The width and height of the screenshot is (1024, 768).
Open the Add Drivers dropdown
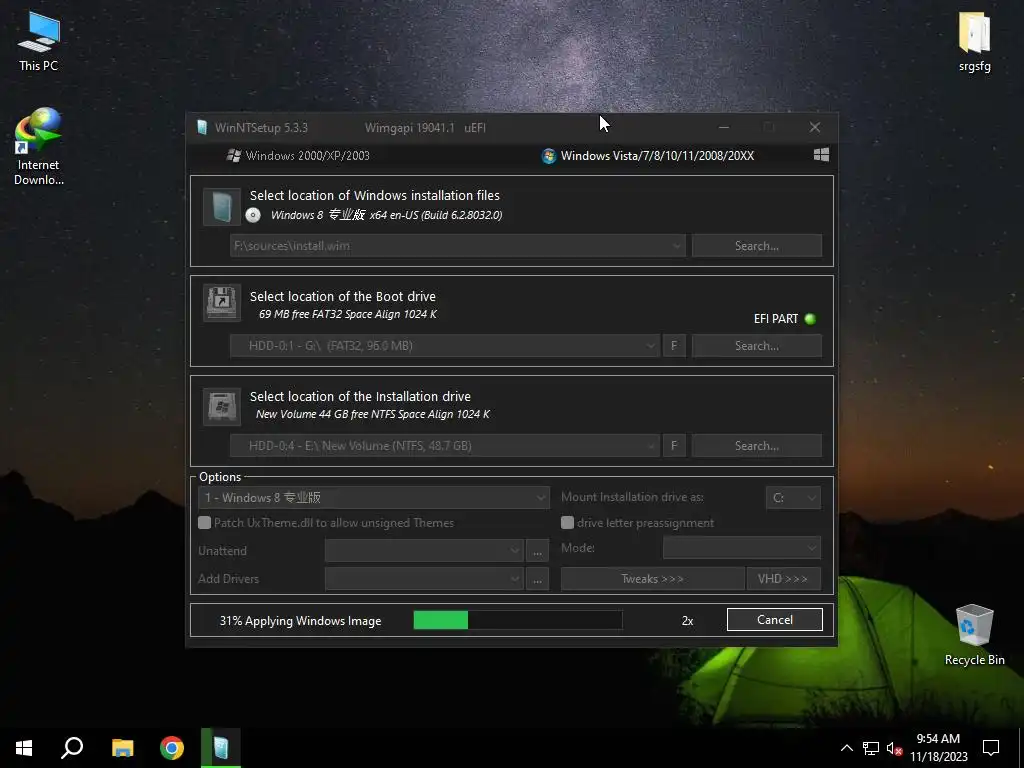424,579
